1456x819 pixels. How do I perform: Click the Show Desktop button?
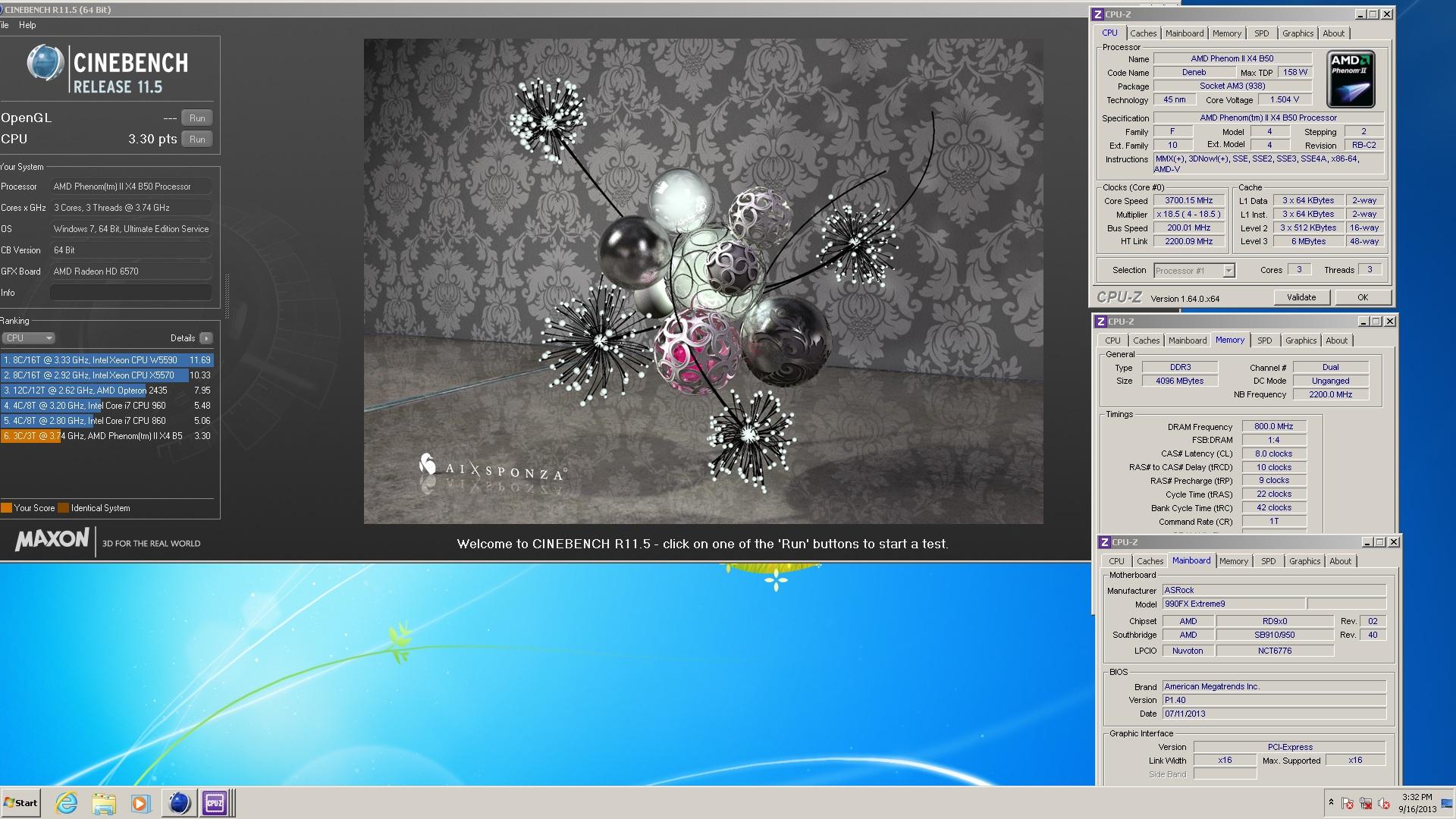1448,803
